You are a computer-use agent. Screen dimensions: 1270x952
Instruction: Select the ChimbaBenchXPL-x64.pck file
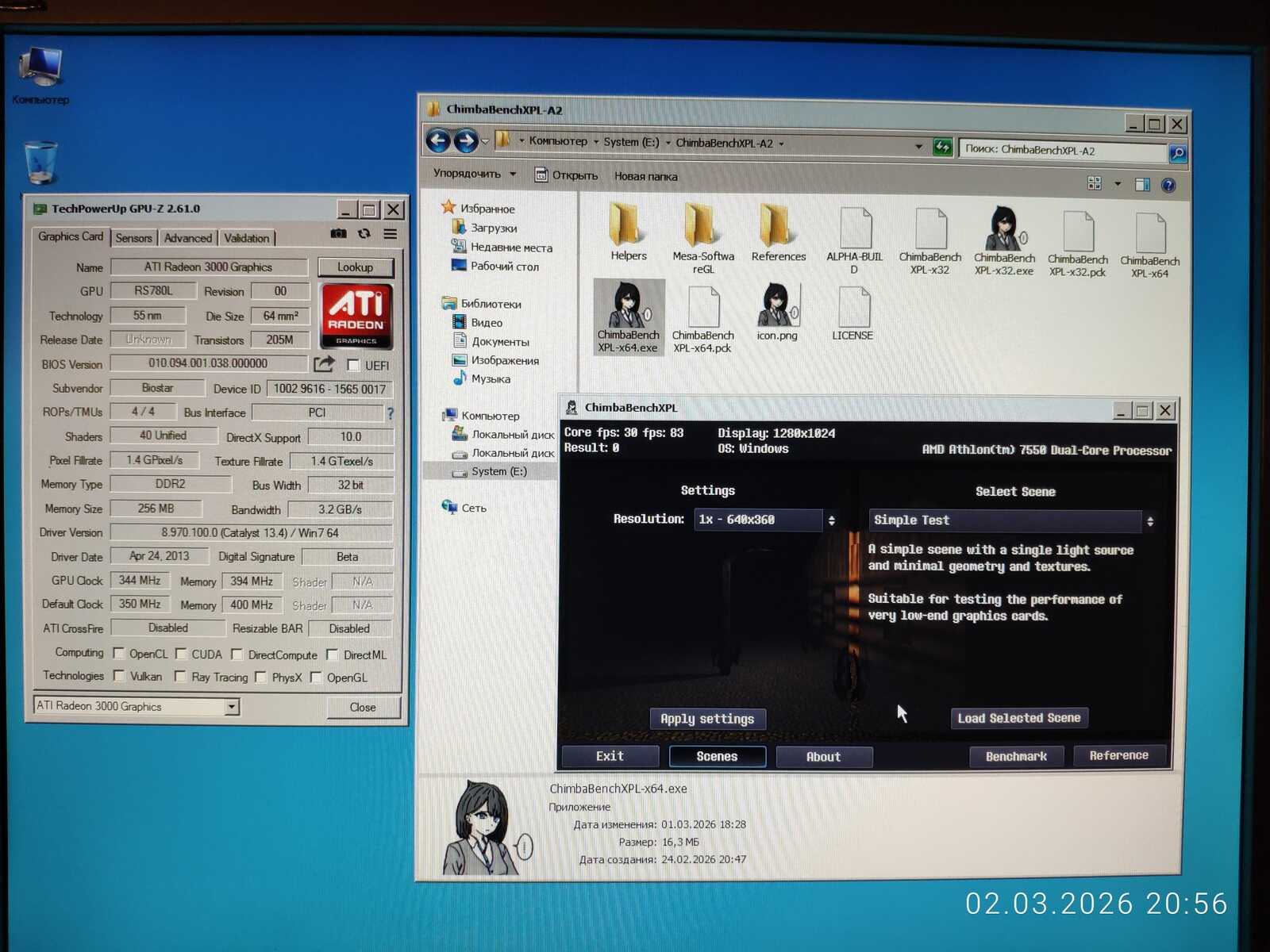click(x=703, y=319)
